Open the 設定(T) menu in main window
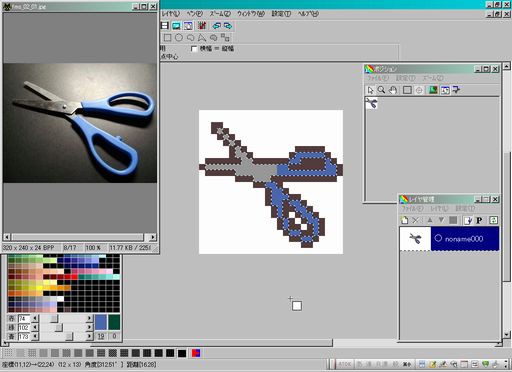Image resolution: width=512 pixels, height=372 pixels. (x=281, y=14)
